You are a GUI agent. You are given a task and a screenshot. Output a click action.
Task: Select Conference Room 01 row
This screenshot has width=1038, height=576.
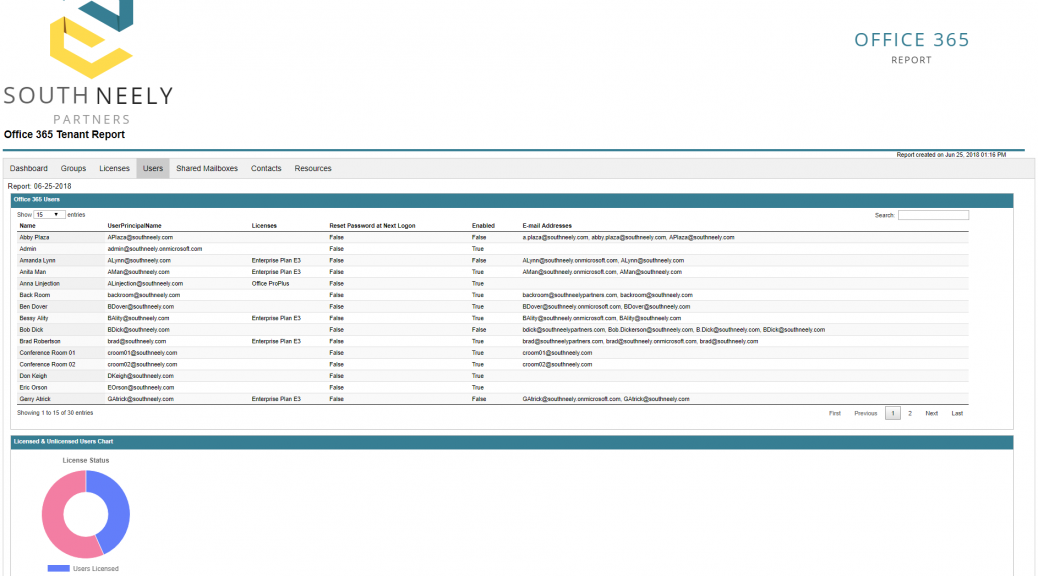click(x=493, y=353)
